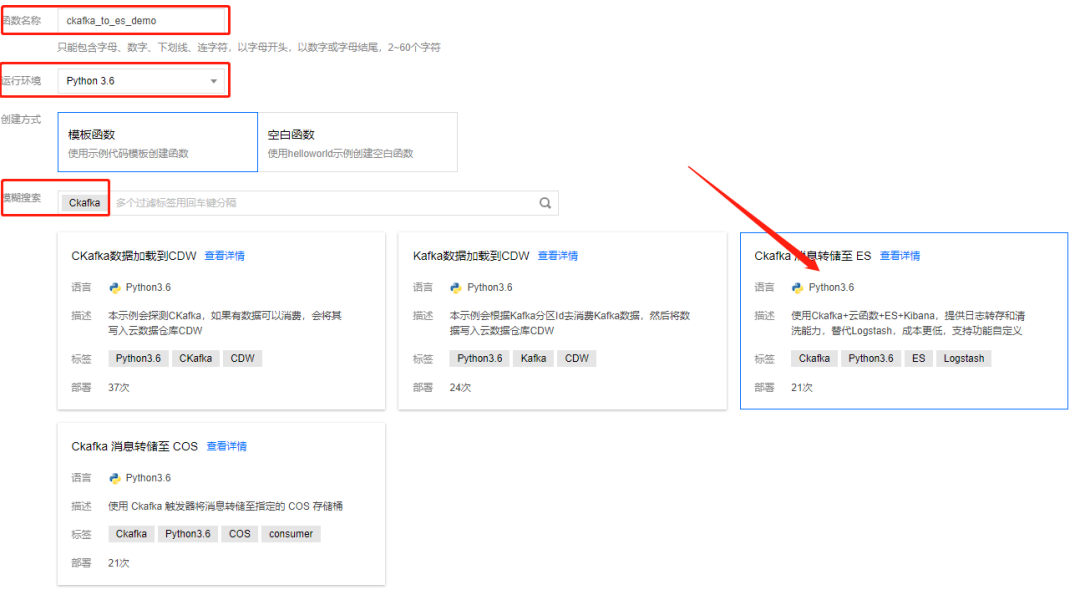Viewport: 1080px width, 590px height.
Task: Select the Ckafka 消息转储至 COS template title
Action: tap(134, 446)
